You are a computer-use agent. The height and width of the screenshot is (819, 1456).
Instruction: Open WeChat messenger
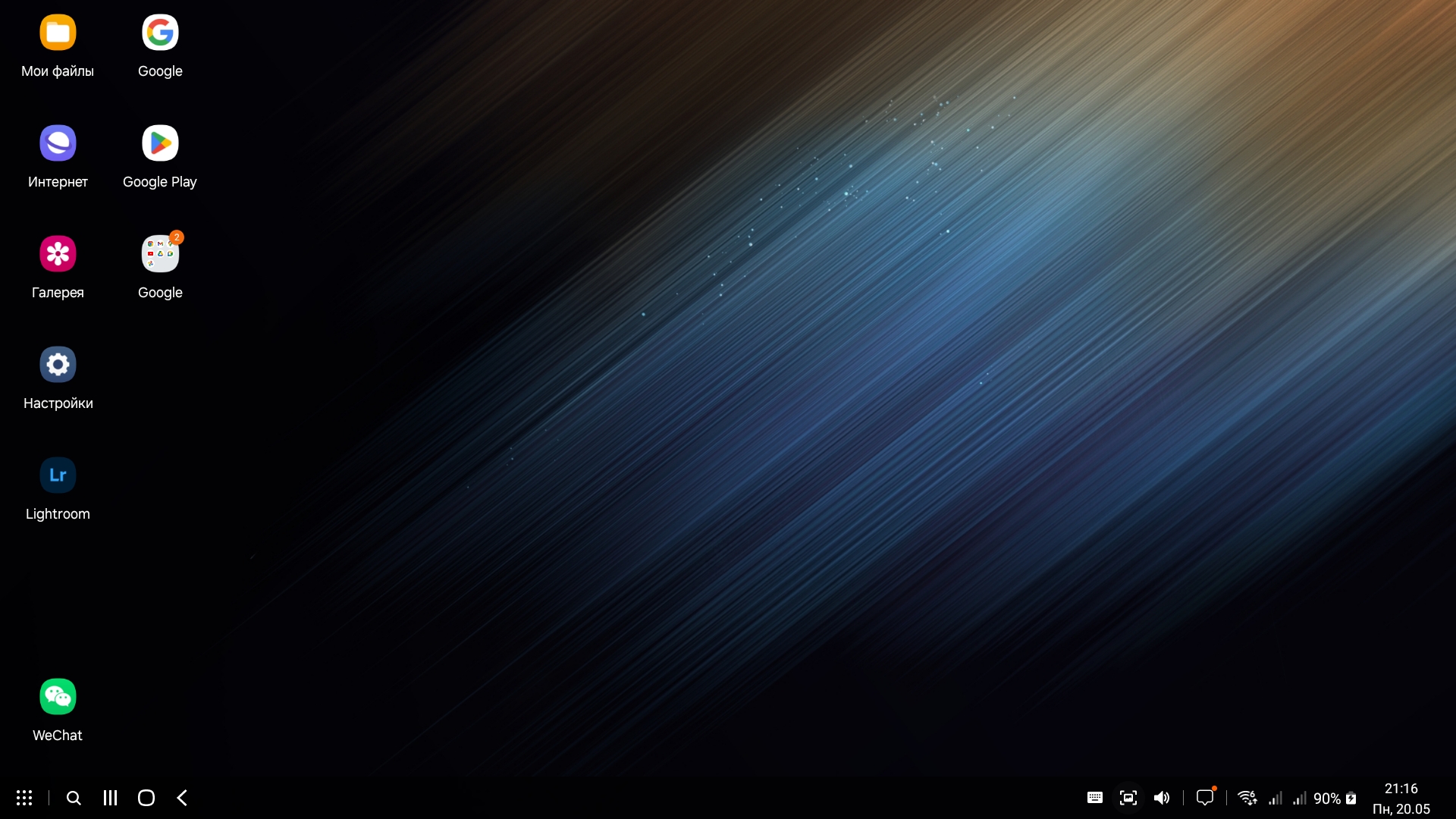pos(58,697)
